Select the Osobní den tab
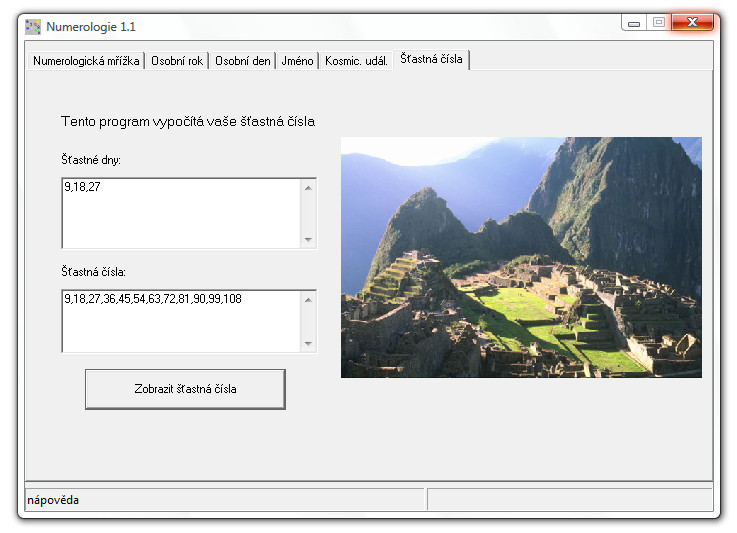The image size is (737, 533). pos(243,61)
